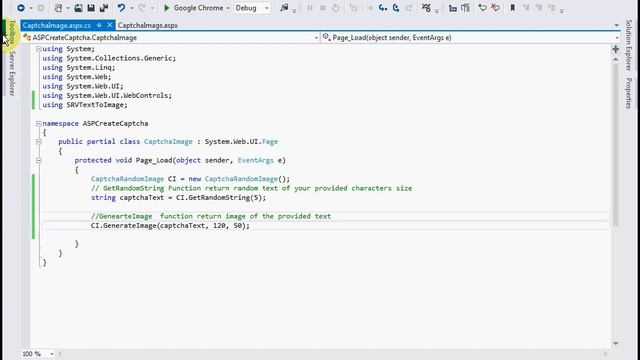Click the Stop Debugging square icon
This screenshot has height=360, width=640.
tap(322, 8)
